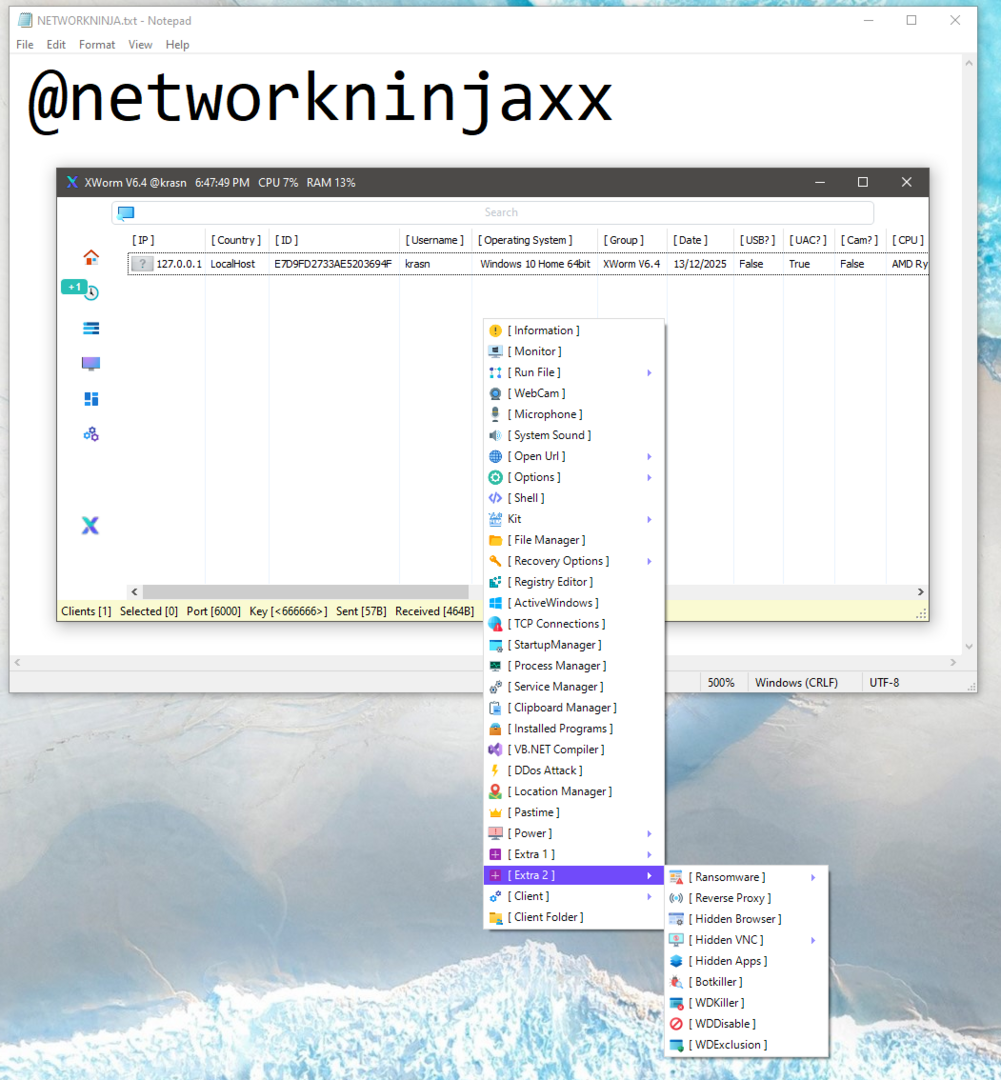Click the Location Manager map pin icon
The image size is (1001, 1080).
tap(495, 792)
